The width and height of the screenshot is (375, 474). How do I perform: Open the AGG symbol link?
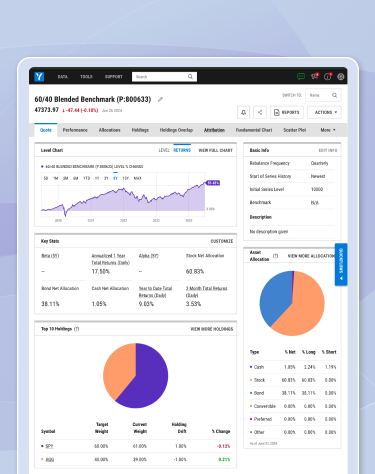50,459
